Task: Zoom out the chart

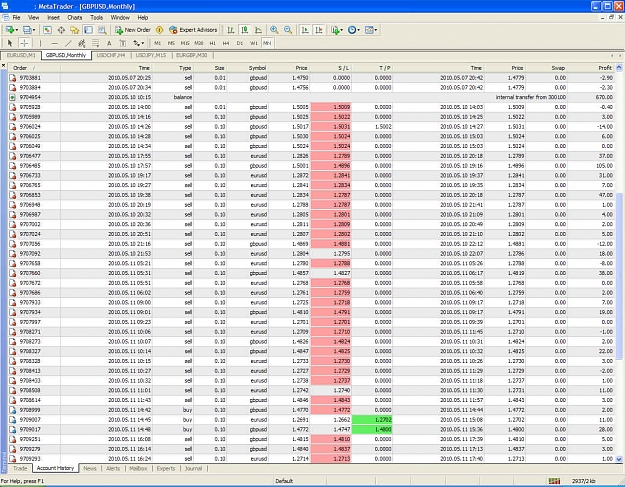Action: tap(288, 30)
